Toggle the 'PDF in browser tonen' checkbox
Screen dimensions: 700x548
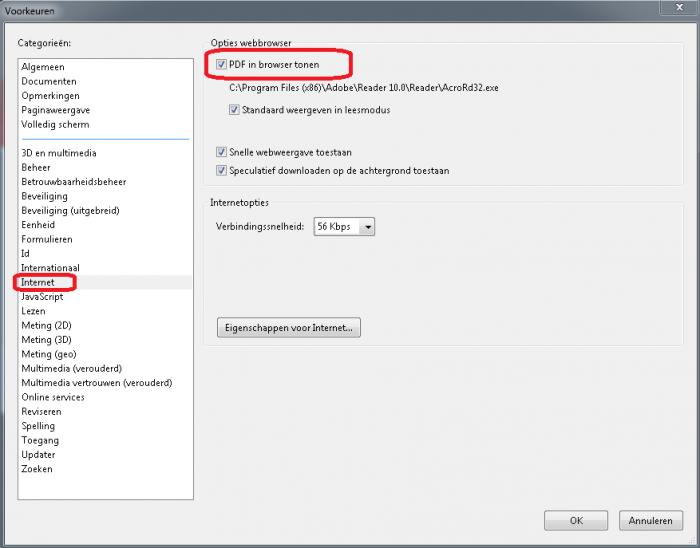pos(221,64)
